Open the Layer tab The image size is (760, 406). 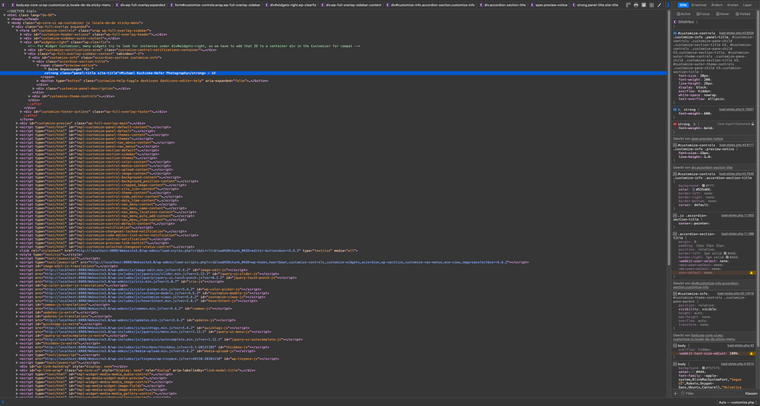747,5
